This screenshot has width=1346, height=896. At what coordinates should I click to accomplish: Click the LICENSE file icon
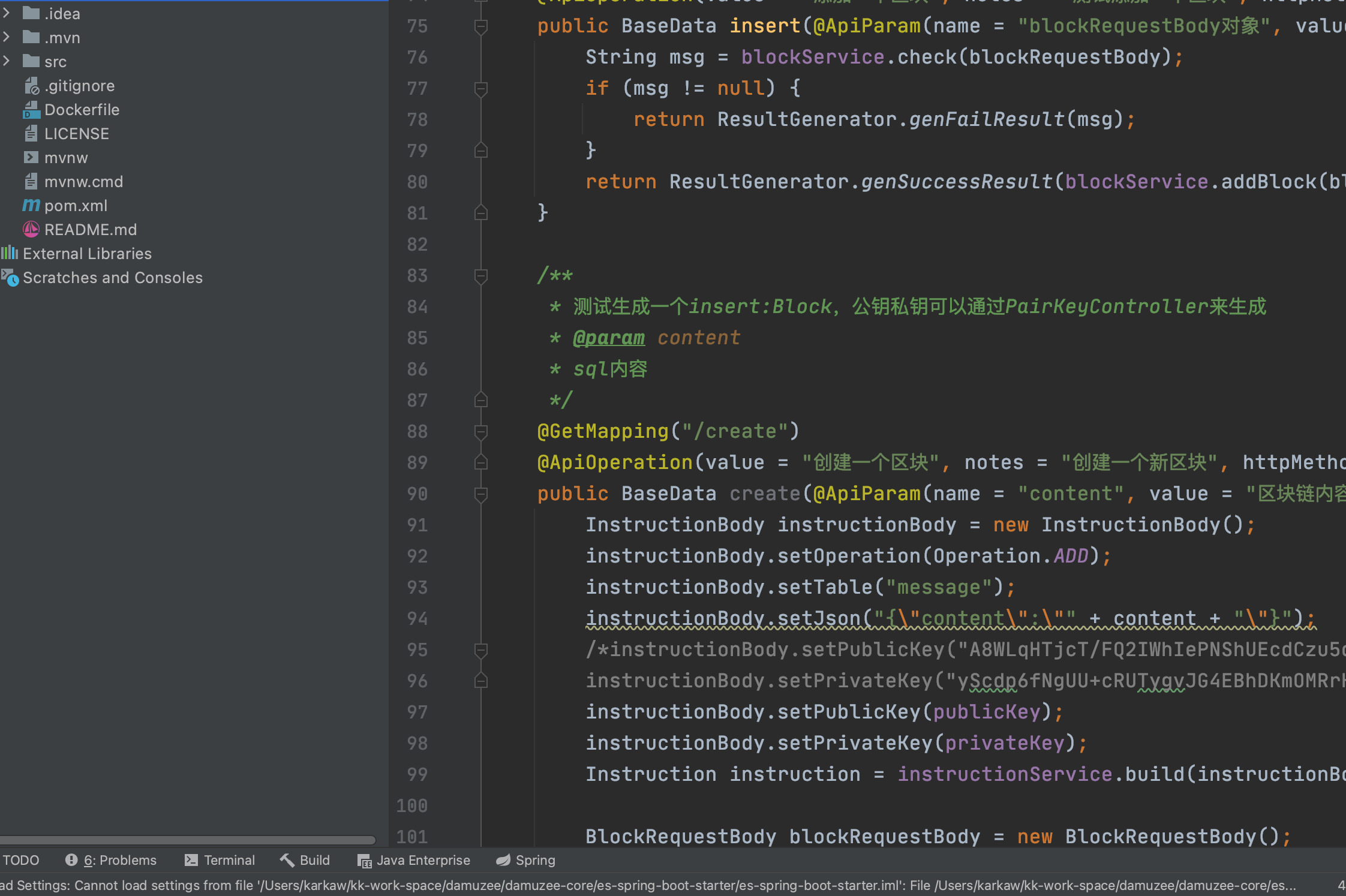point(31,133)
